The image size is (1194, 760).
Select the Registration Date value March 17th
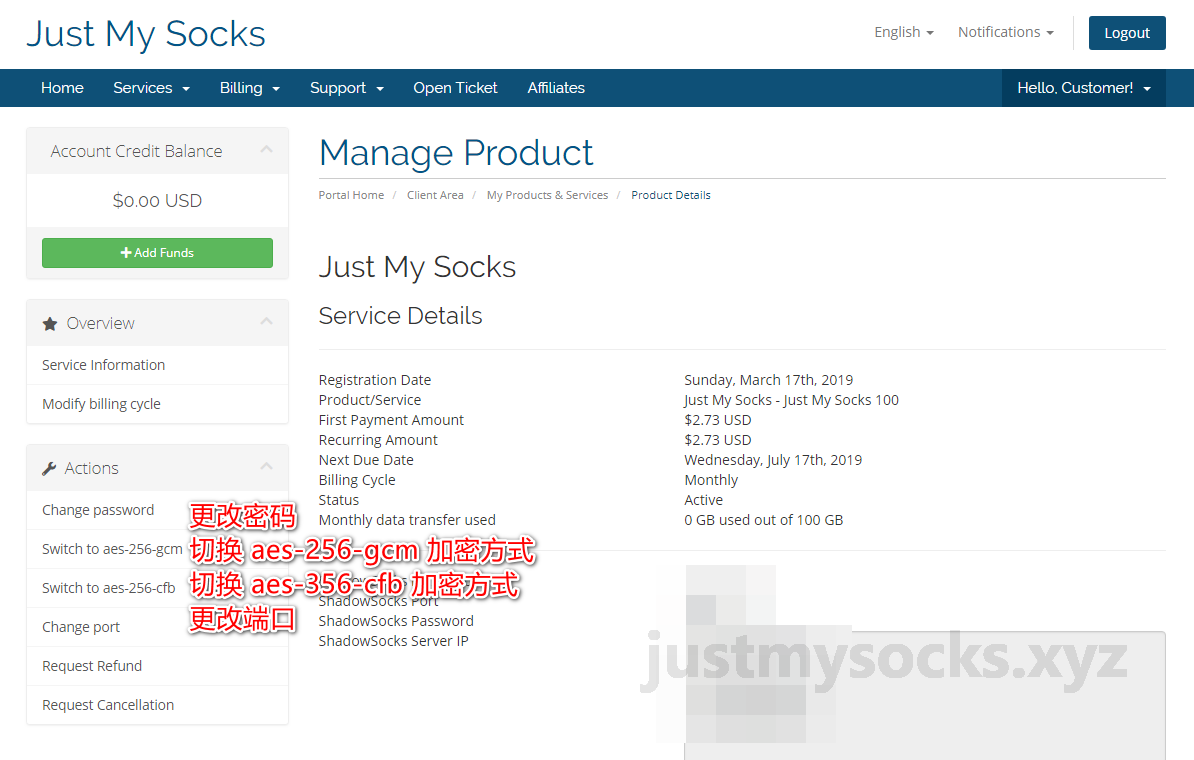[x=768, y=380]
